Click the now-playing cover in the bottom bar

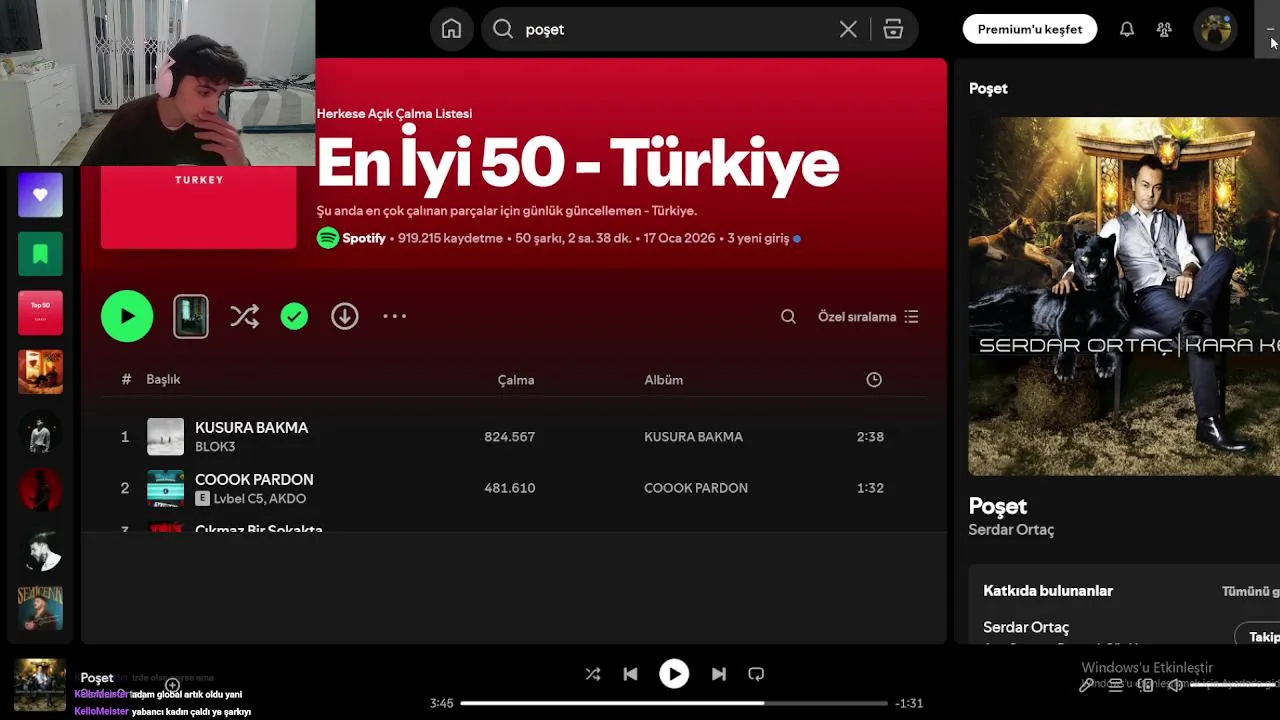tap(40, 684)
